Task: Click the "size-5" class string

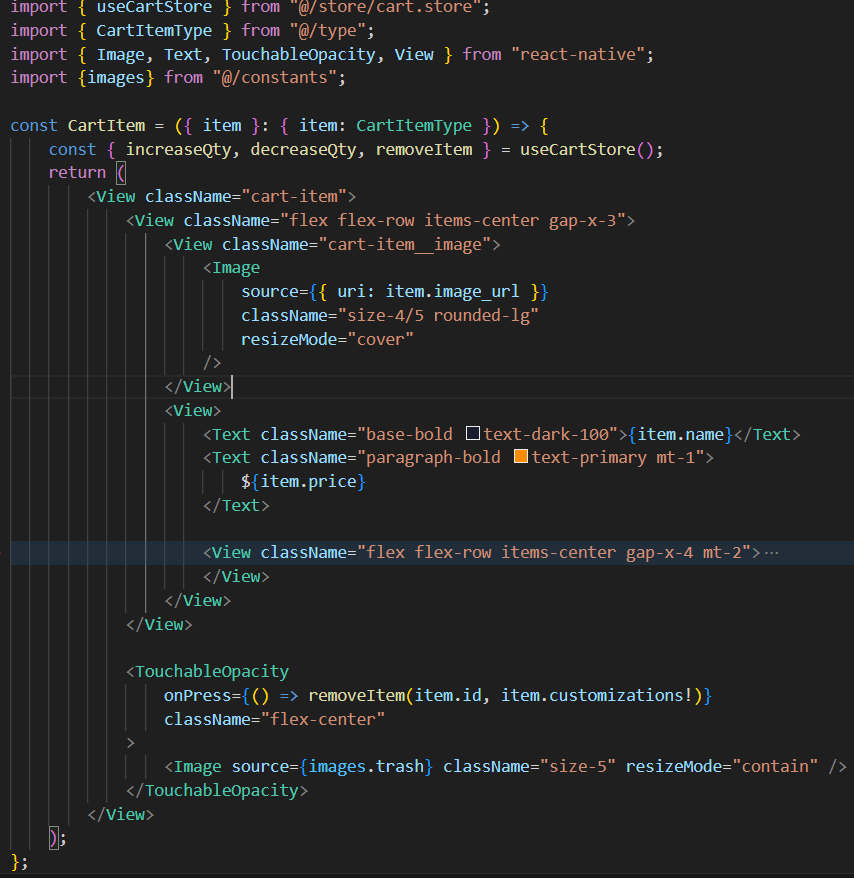Action: point(577,767)
